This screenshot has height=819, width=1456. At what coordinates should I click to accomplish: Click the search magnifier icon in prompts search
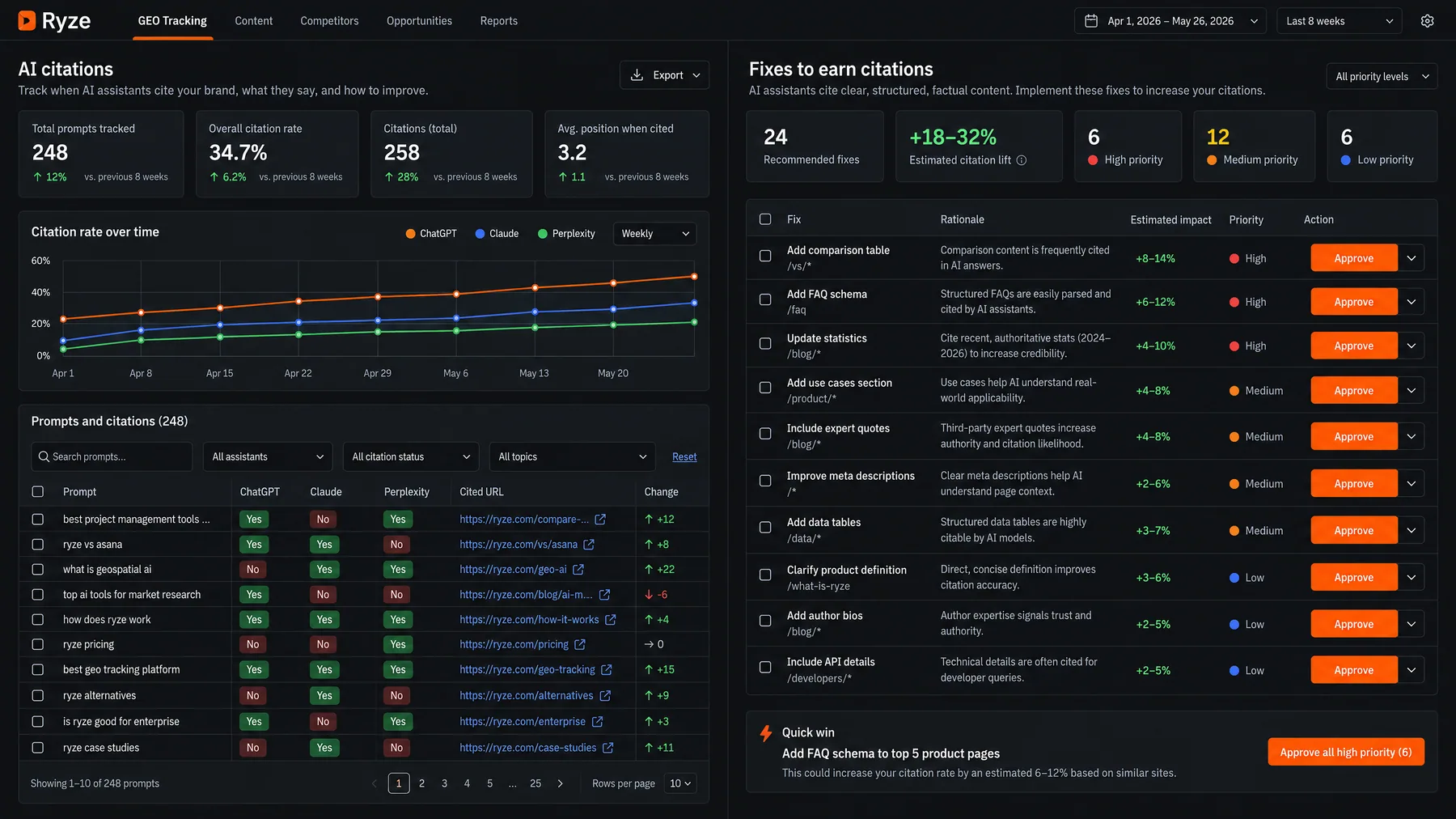pos(44,456)
